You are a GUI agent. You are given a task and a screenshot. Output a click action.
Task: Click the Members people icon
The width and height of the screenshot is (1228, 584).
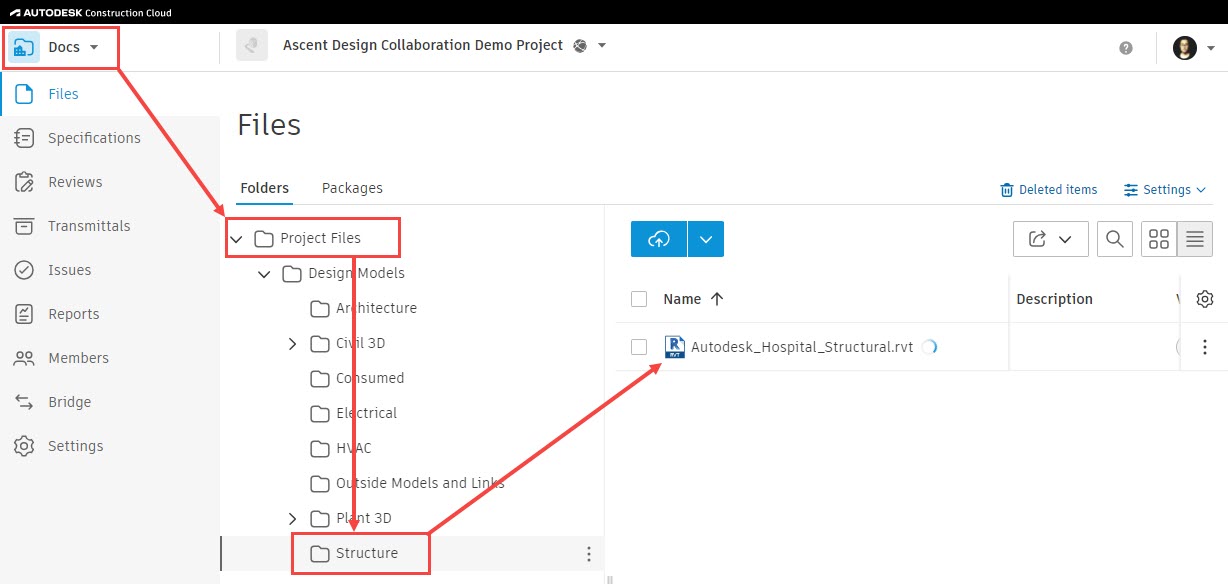pos(25,358)
